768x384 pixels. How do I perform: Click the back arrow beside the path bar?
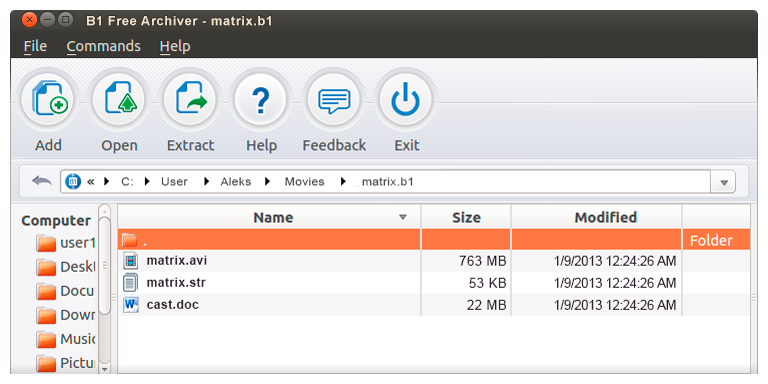[x=42, y=181]
